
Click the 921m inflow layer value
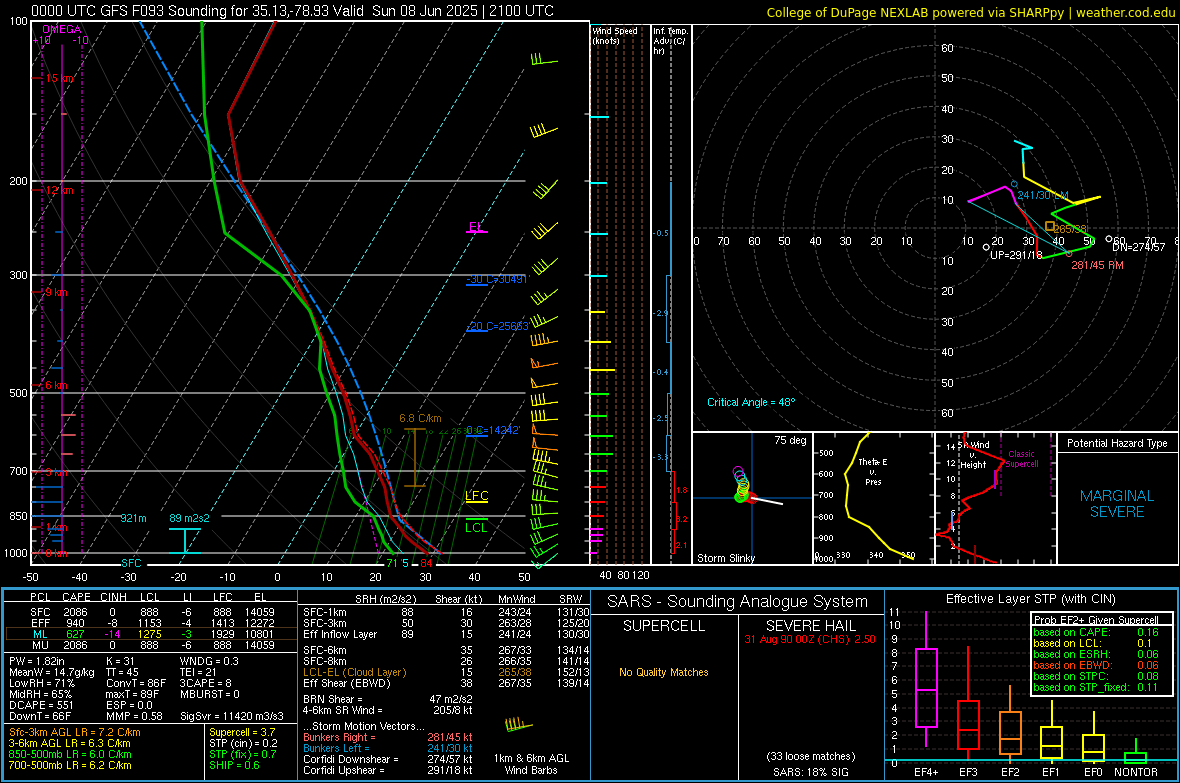(133, 518)
